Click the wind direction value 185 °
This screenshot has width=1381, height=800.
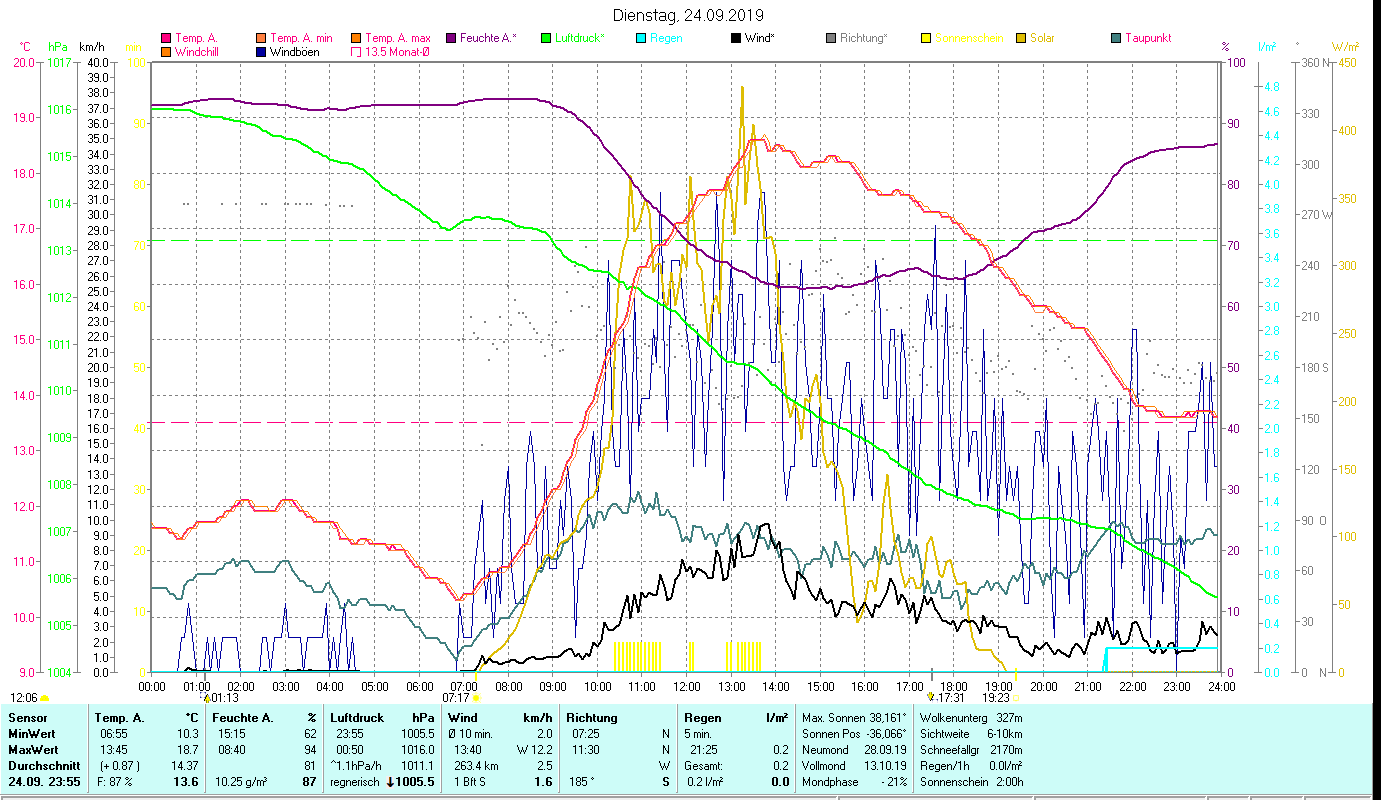[582, 782]
